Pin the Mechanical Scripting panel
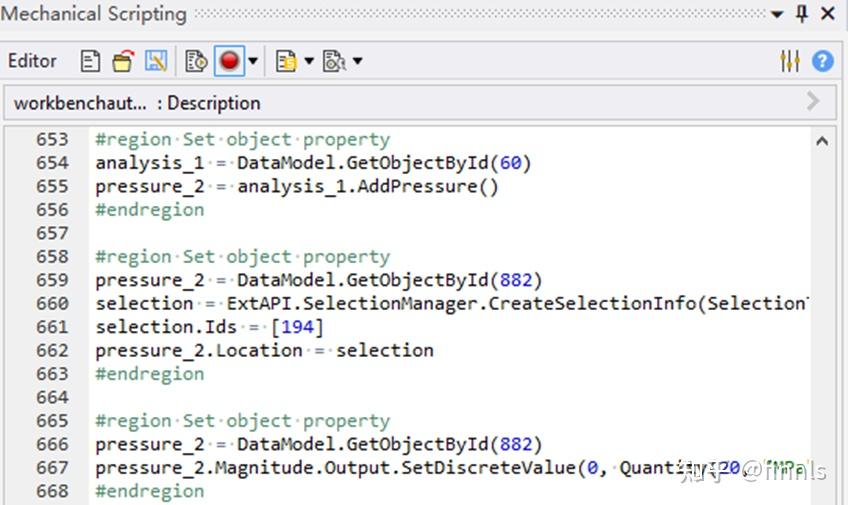Image resolution: width=848 pixels, height=505 pixels. pyautogui.click(x=801, y=14)
